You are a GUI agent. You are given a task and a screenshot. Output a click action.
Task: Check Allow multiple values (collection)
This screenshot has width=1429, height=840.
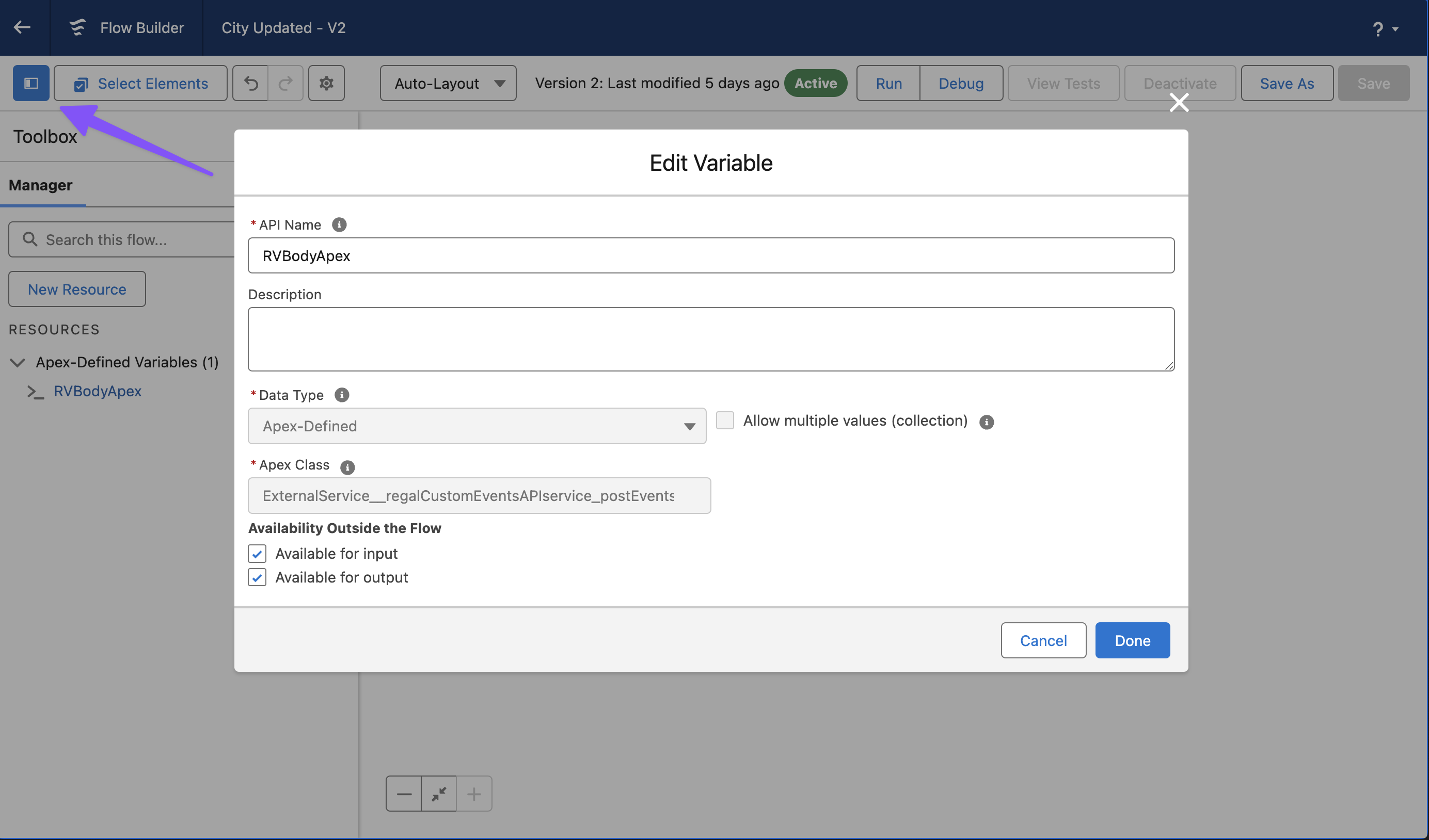[725, 421]
